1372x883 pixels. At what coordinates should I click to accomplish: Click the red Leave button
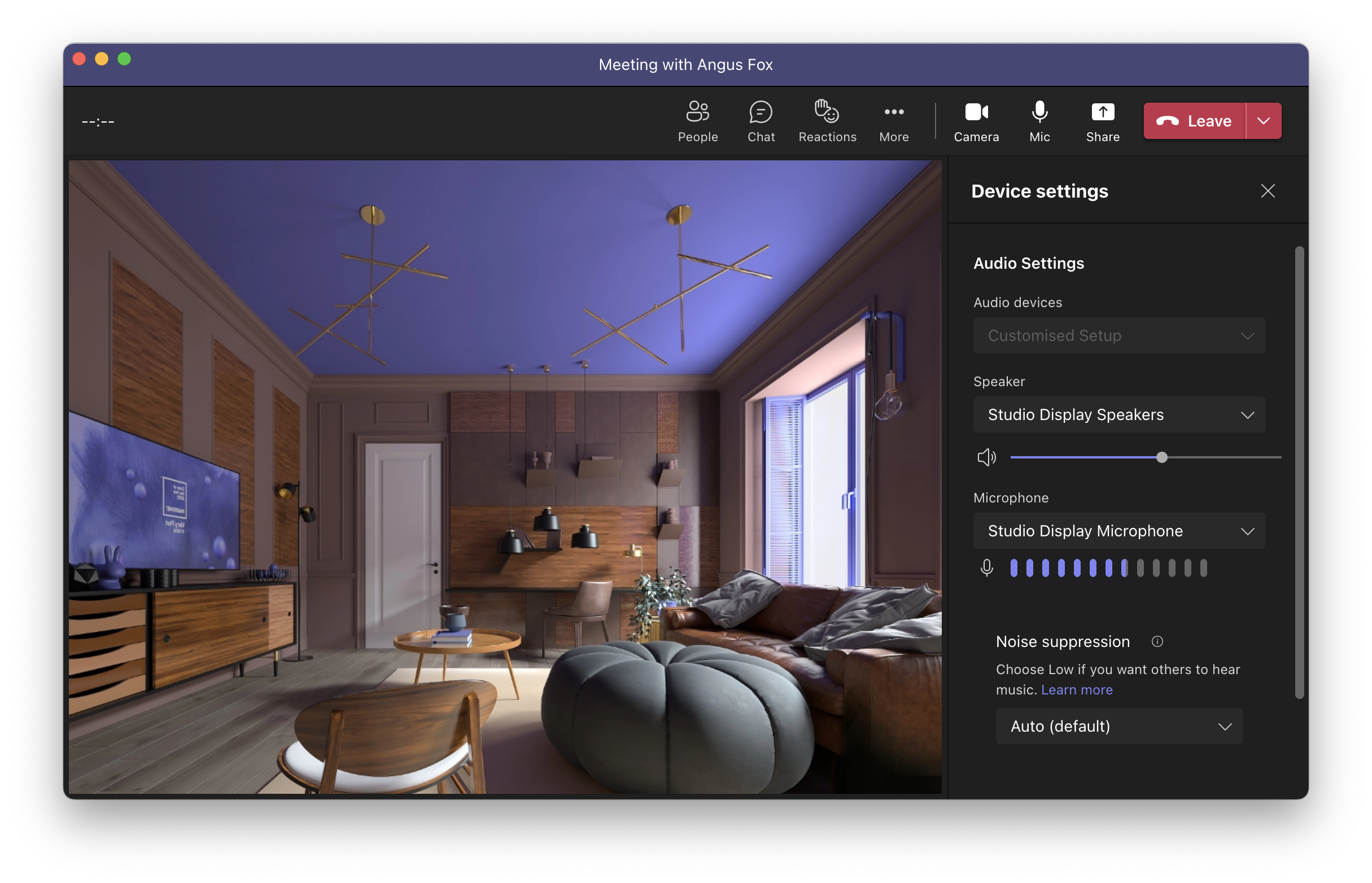point(1194,121)
